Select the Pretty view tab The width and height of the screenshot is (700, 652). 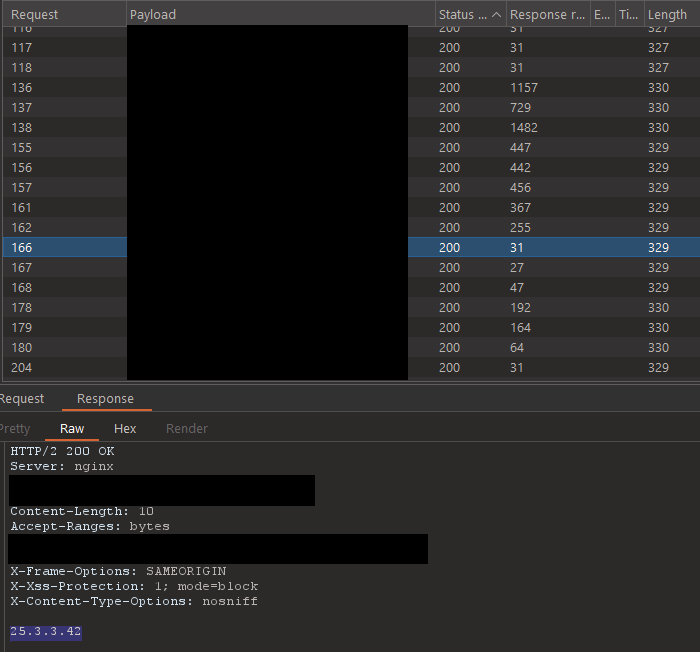coord(15,429)
